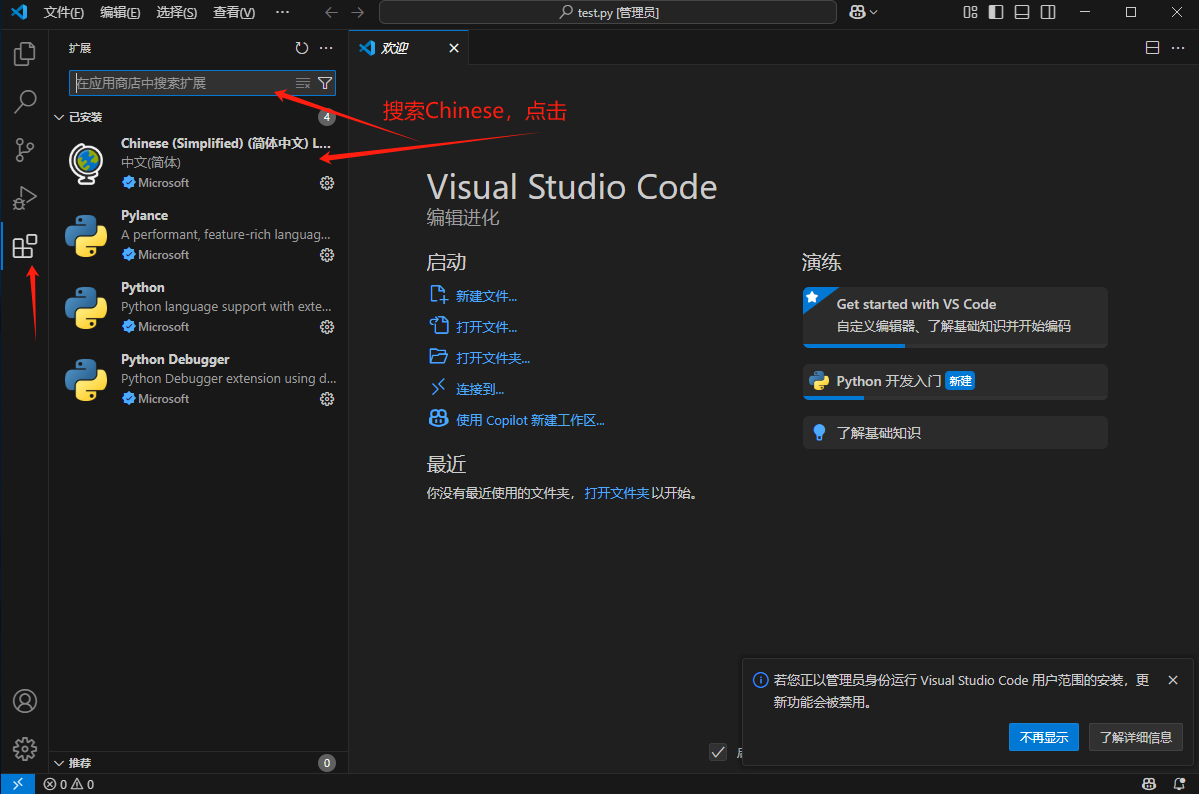The image size is (1199, 794).
Task: Click the 打开文件夹... start link
Action: click(x=493, y=358)
